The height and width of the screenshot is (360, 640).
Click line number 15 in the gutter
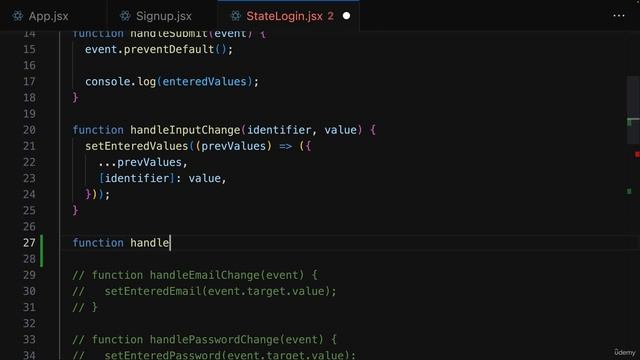pyautogui.click(x=29, y=49)
